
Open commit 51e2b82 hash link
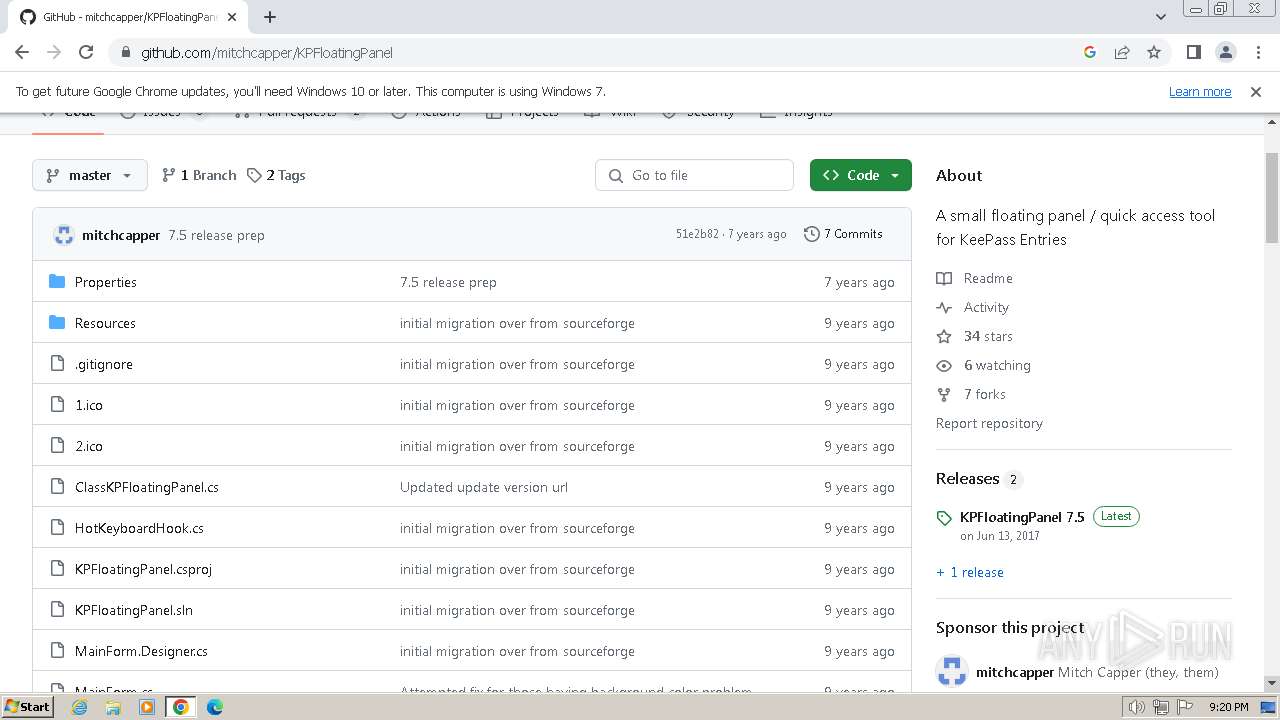coord(697,234)
